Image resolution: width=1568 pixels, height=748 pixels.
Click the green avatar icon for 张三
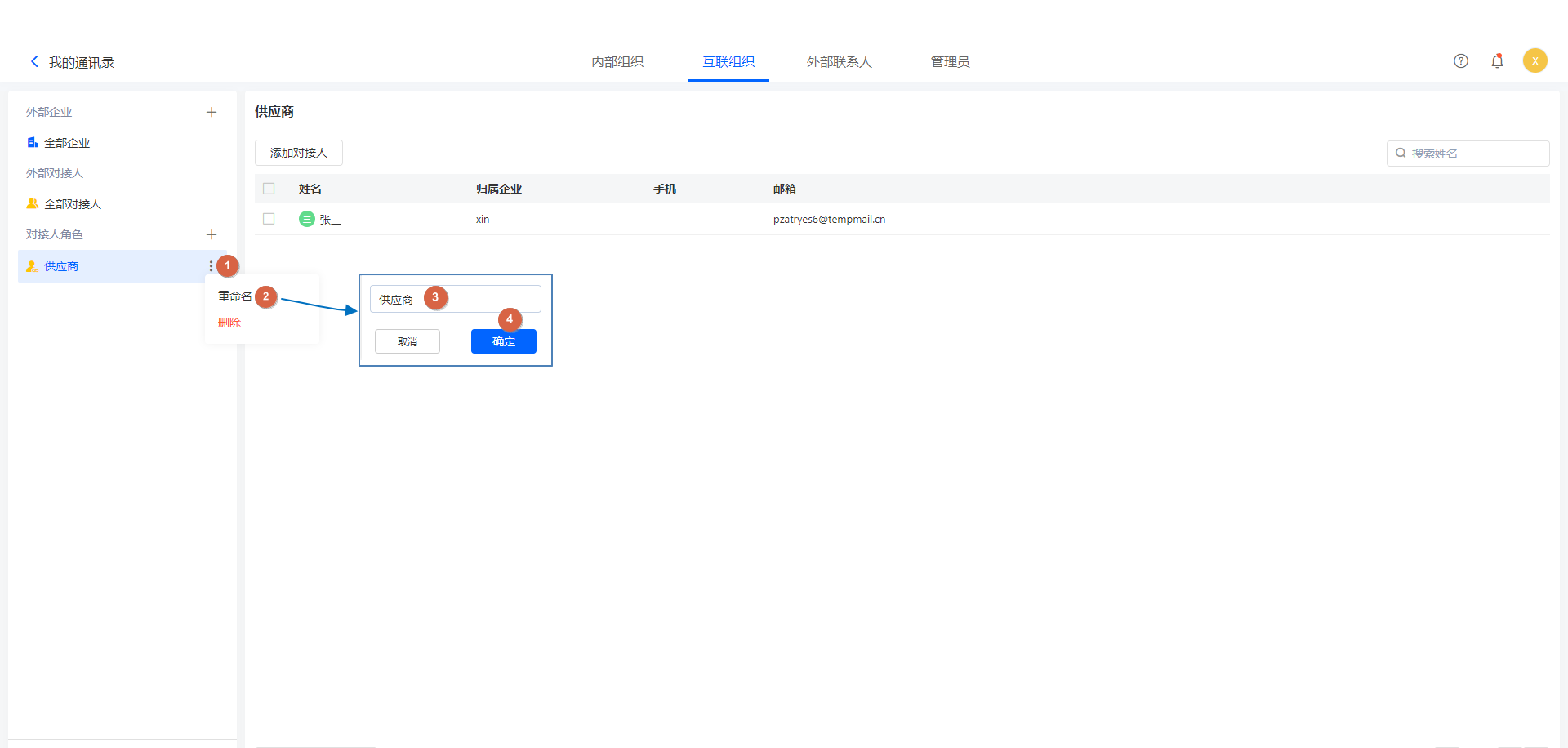pyautogui.click(x=307, y=219)
